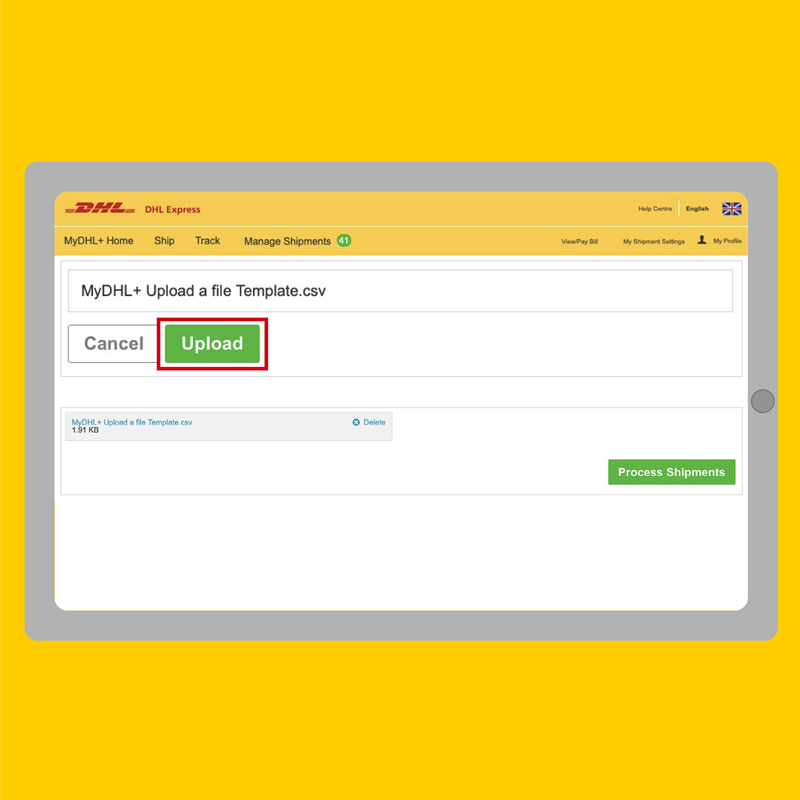
Task: Click the 1.91 KB file size text
Action: (x=85, y=430)
